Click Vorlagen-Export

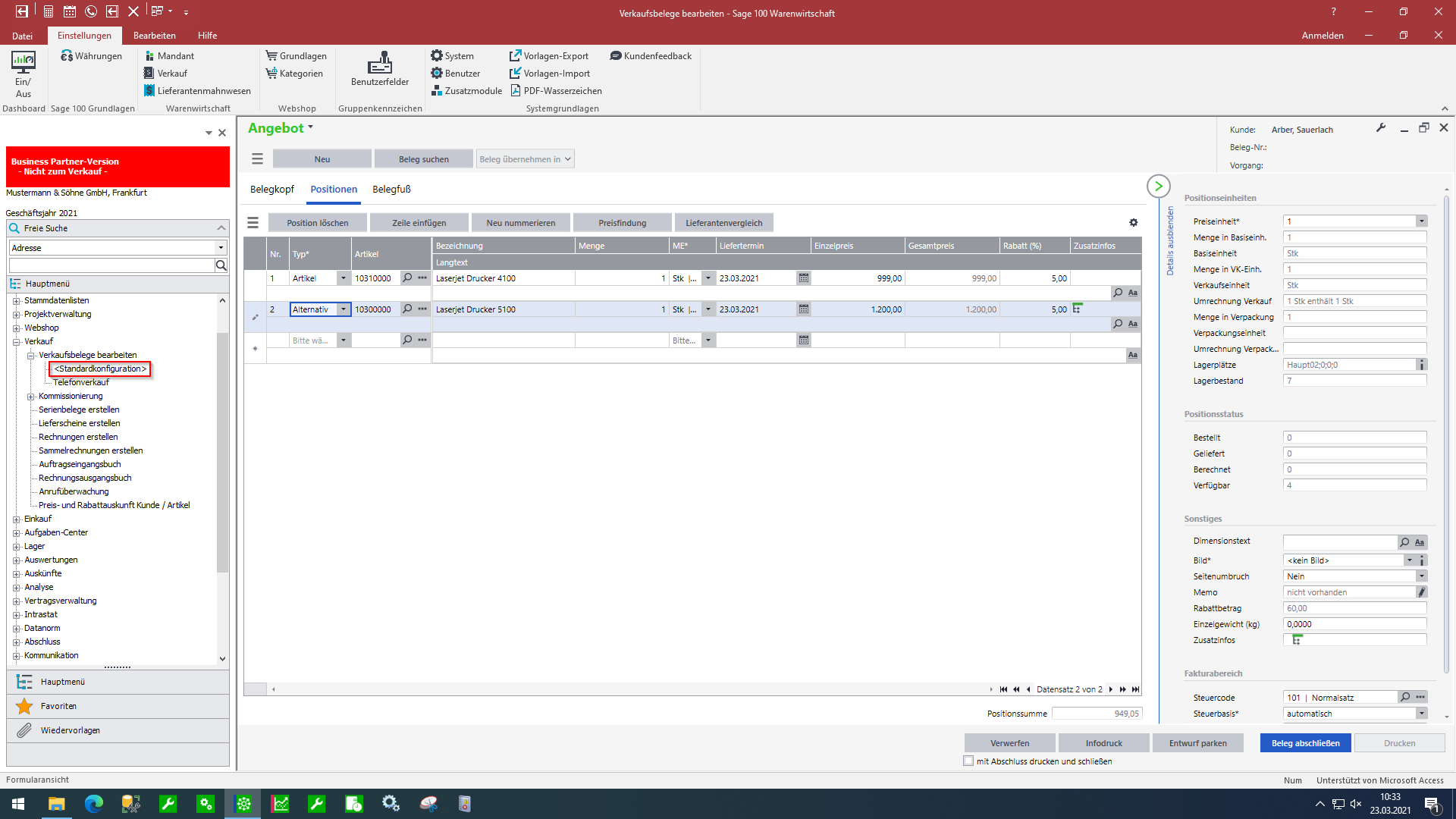[x=549, y=56]
